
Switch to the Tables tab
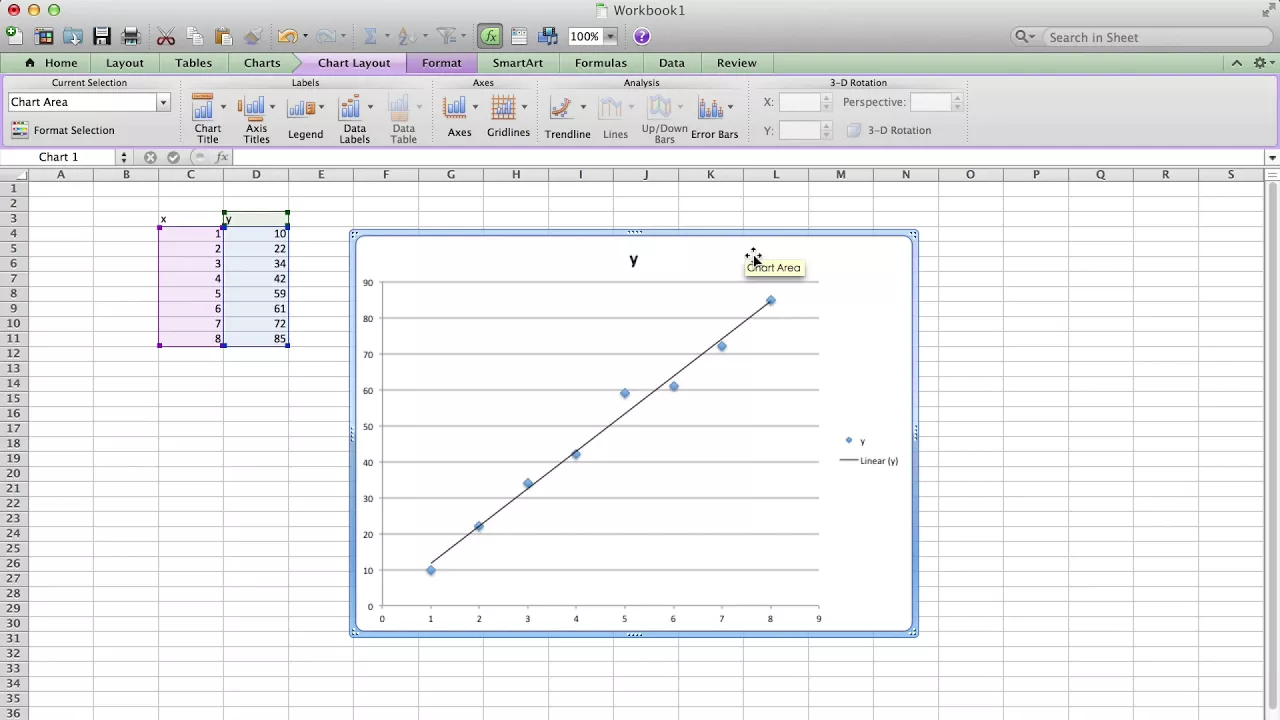coord(193,62)
